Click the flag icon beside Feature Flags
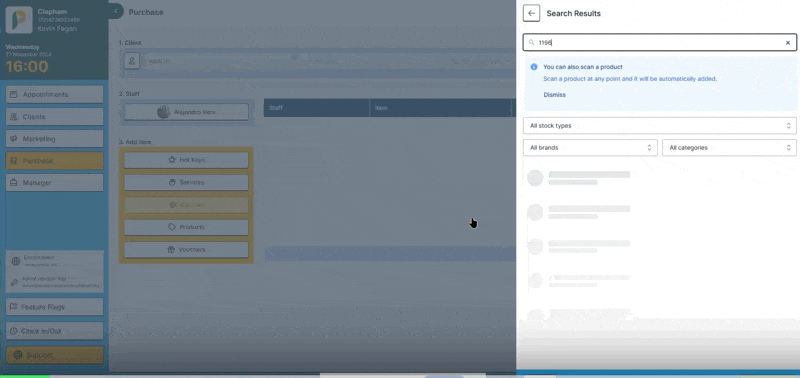Image resolution: width=800 pixels, height=378 pixels. 14,307
